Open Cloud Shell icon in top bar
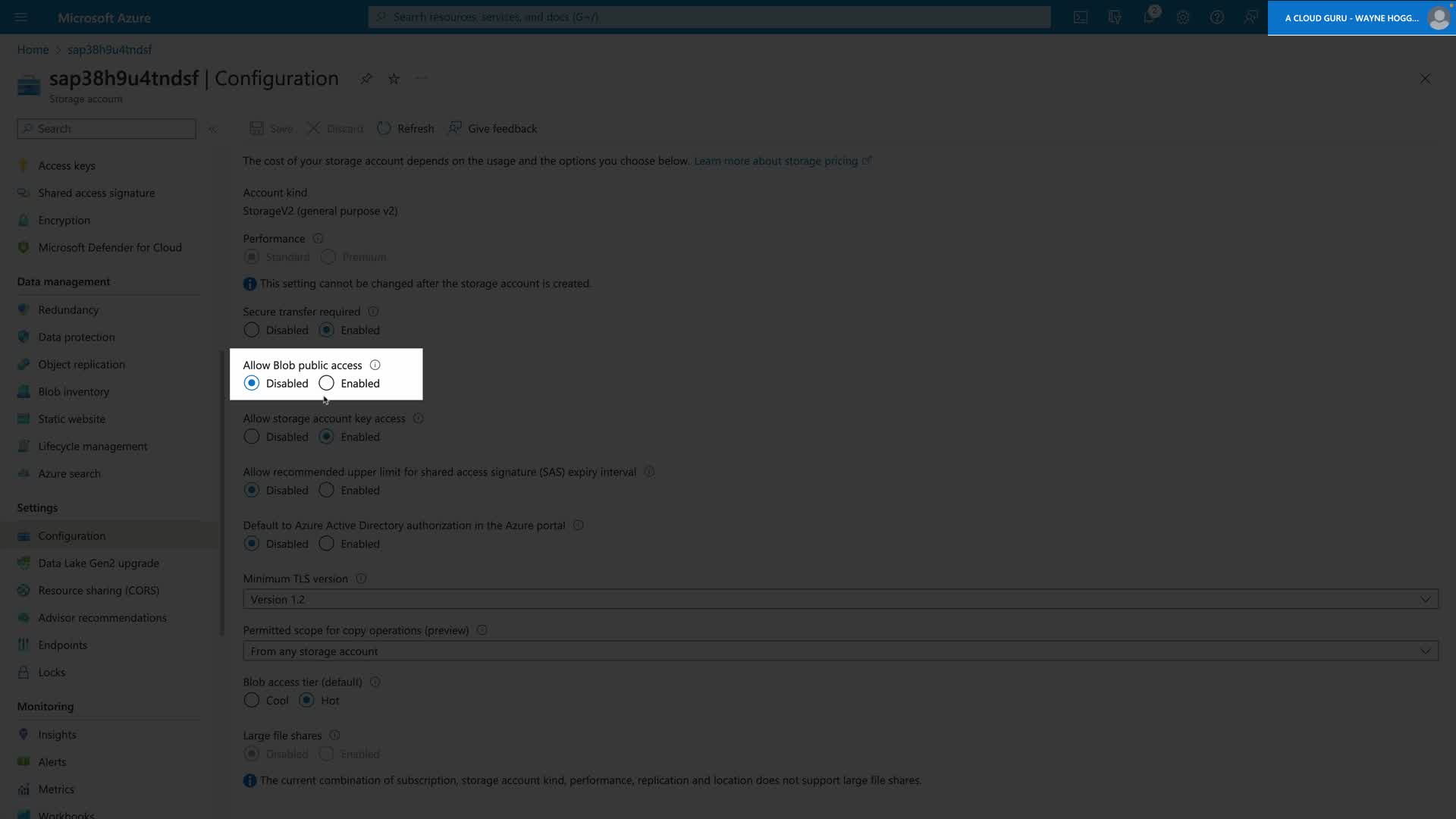Viewport: 1456px width, 819px height. tap(1081, 17)
